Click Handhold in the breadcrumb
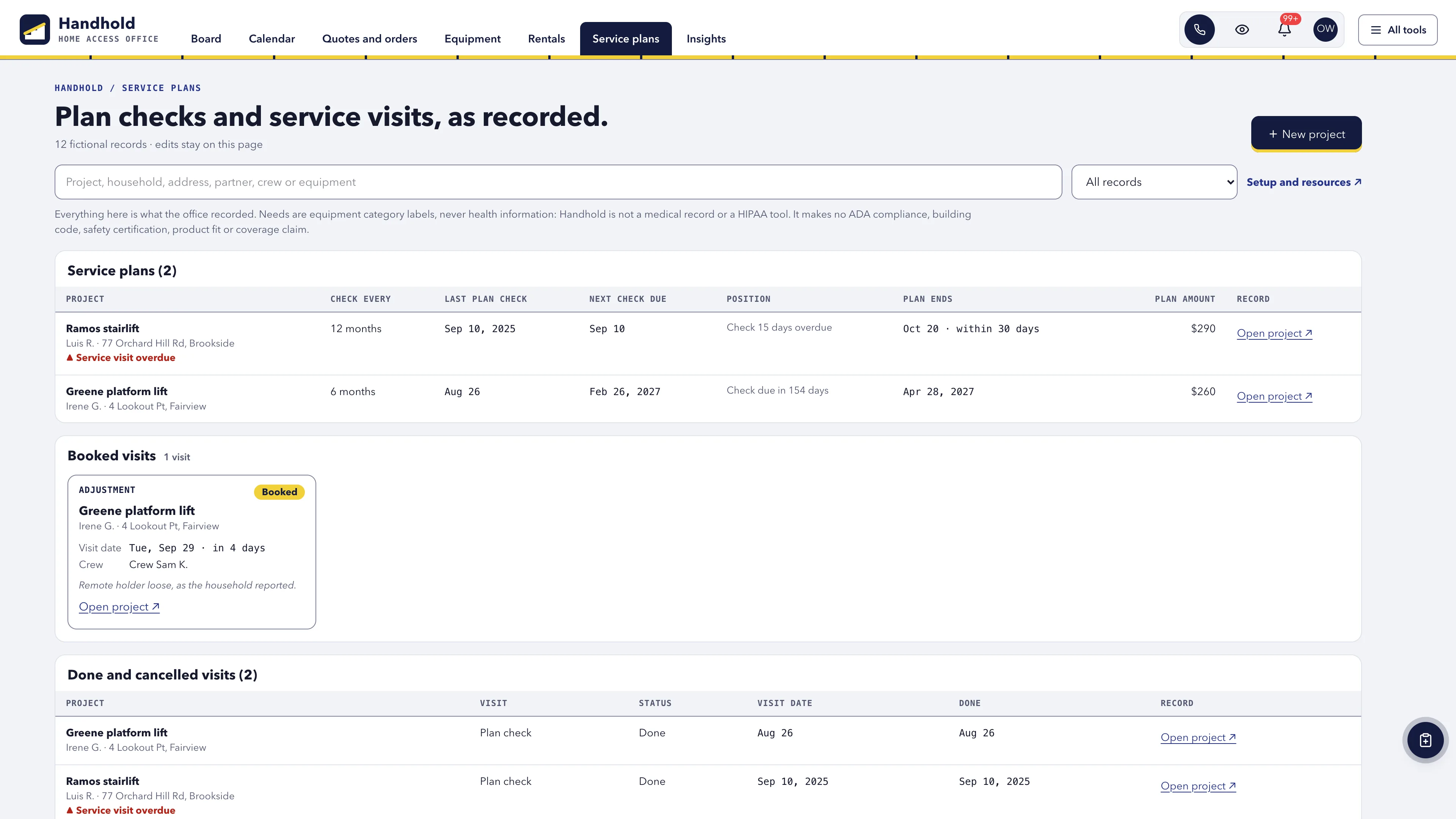Viewport: 1456px width, 819px height. (x=78, y=88)
